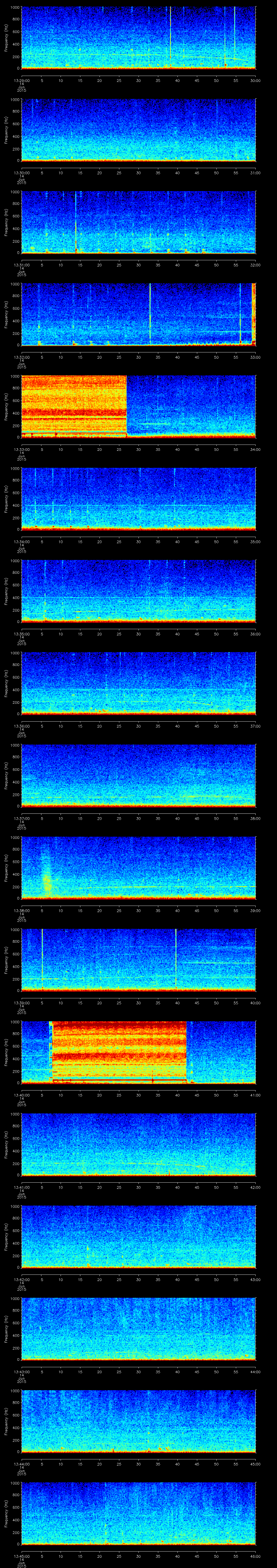
Task: Click the 13:30:00 start time label
Action: coord(21,173)
